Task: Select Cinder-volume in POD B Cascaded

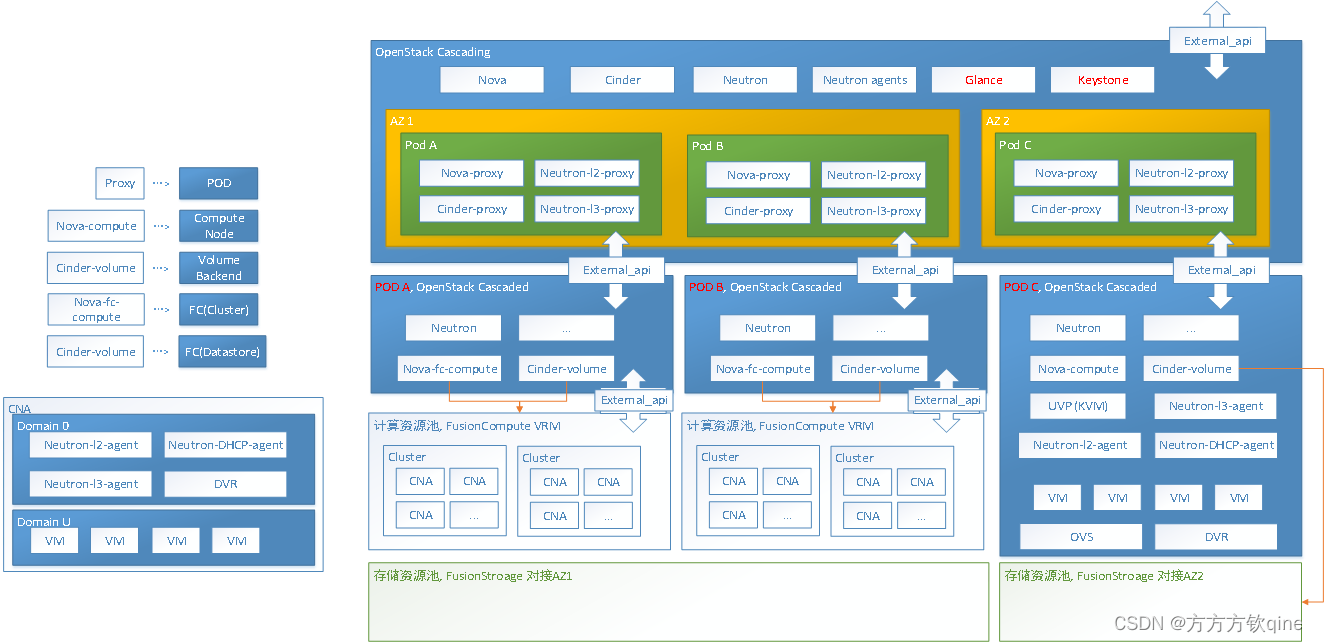Action: pos(880,369)
